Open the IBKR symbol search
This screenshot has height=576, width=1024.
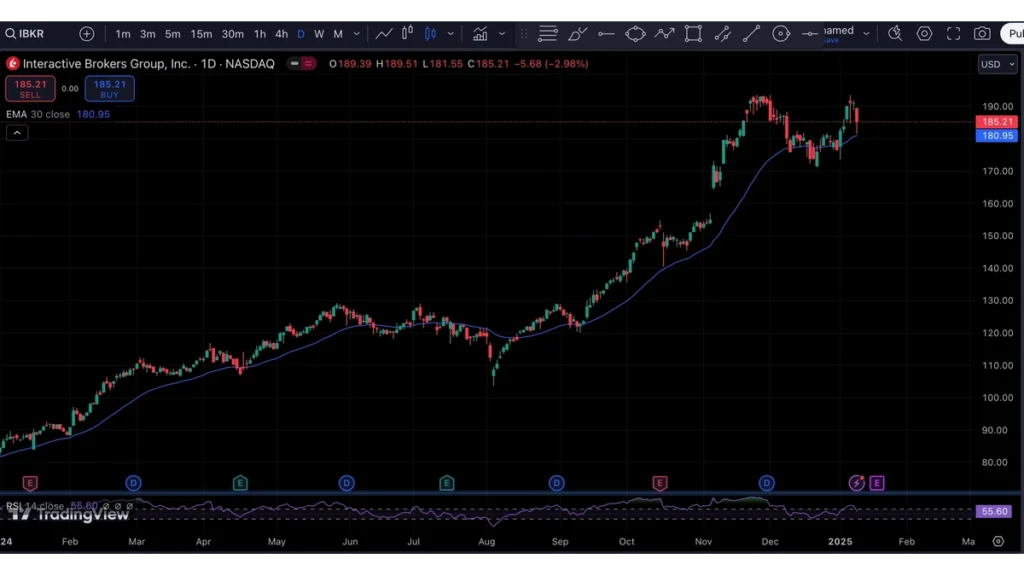[x=25, y=33]
